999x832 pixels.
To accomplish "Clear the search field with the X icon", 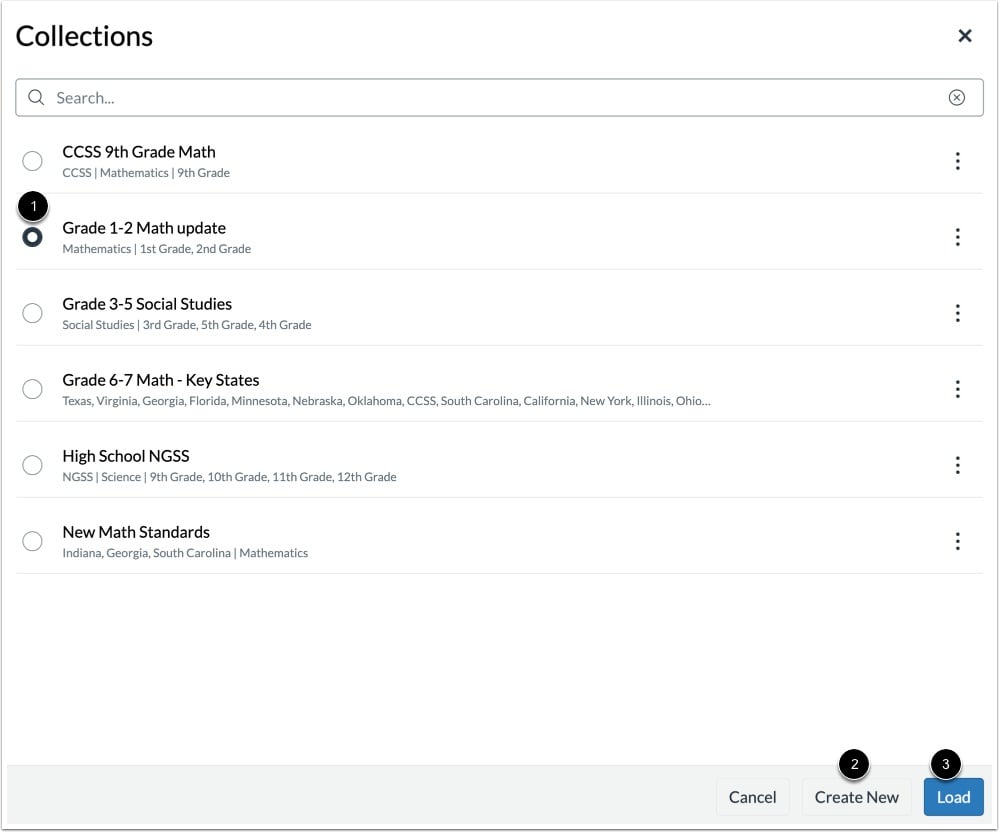I will [956, 98].
